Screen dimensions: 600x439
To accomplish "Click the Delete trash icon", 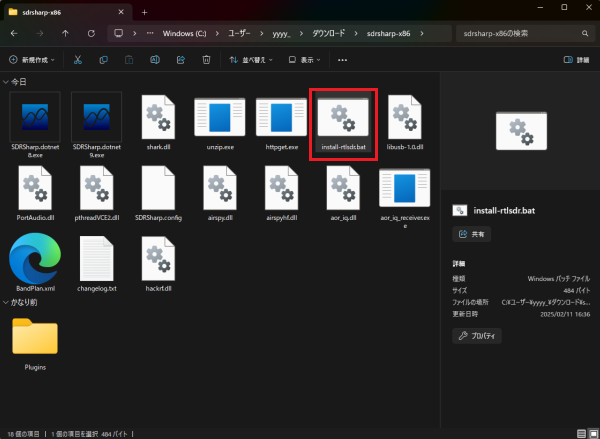I will (x=206, y=60).
